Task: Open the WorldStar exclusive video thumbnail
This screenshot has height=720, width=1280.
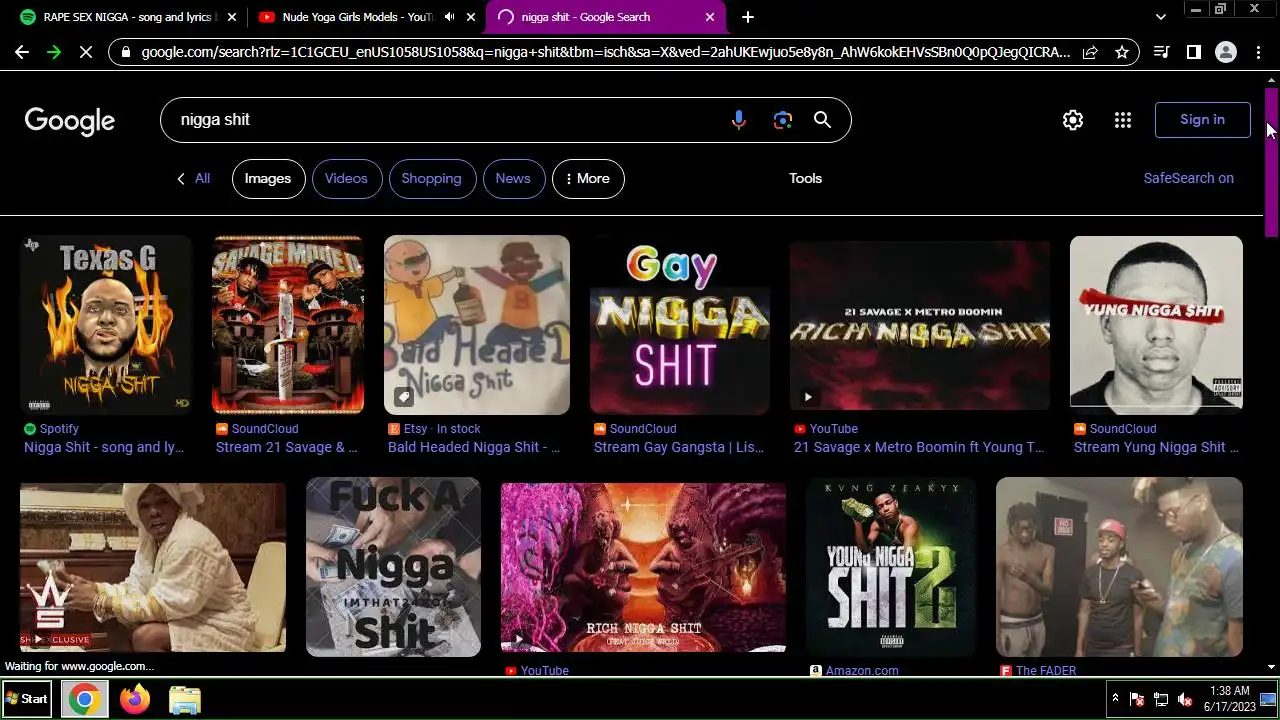Action: (153, 567)
